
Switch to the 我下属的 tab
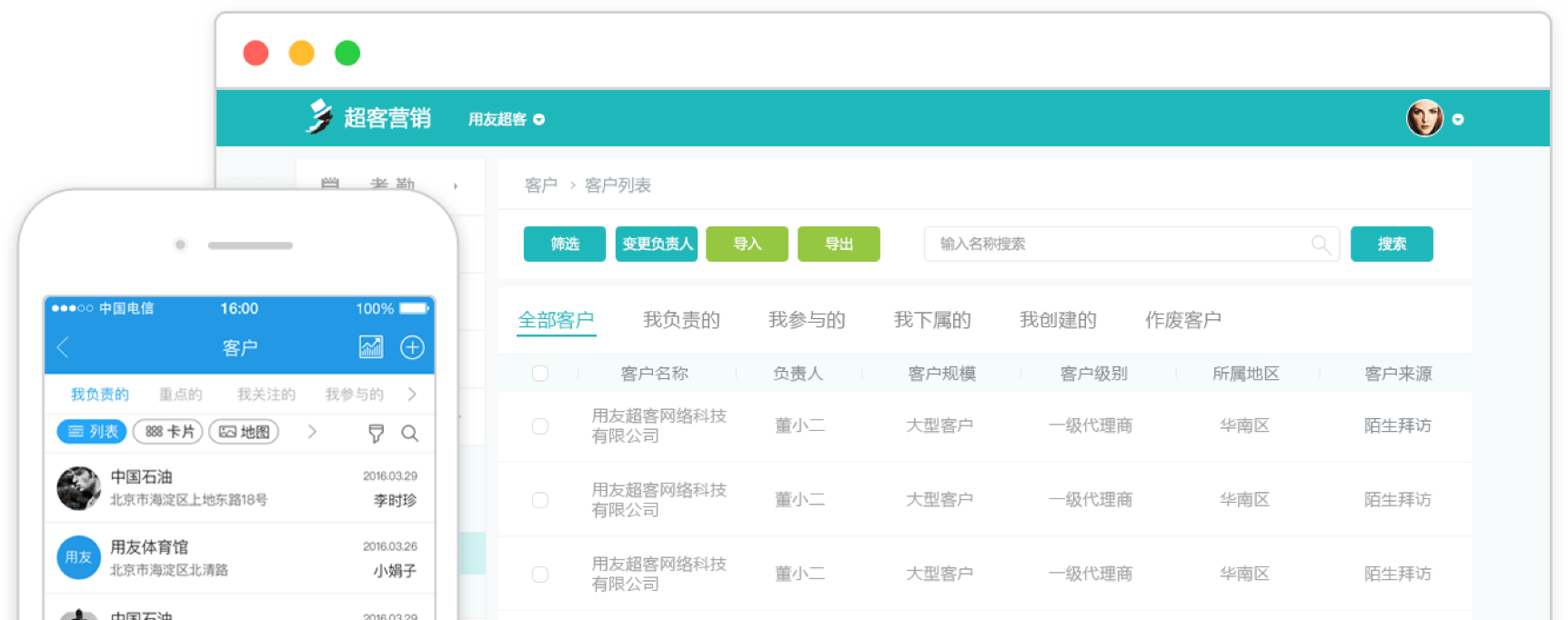932,320
